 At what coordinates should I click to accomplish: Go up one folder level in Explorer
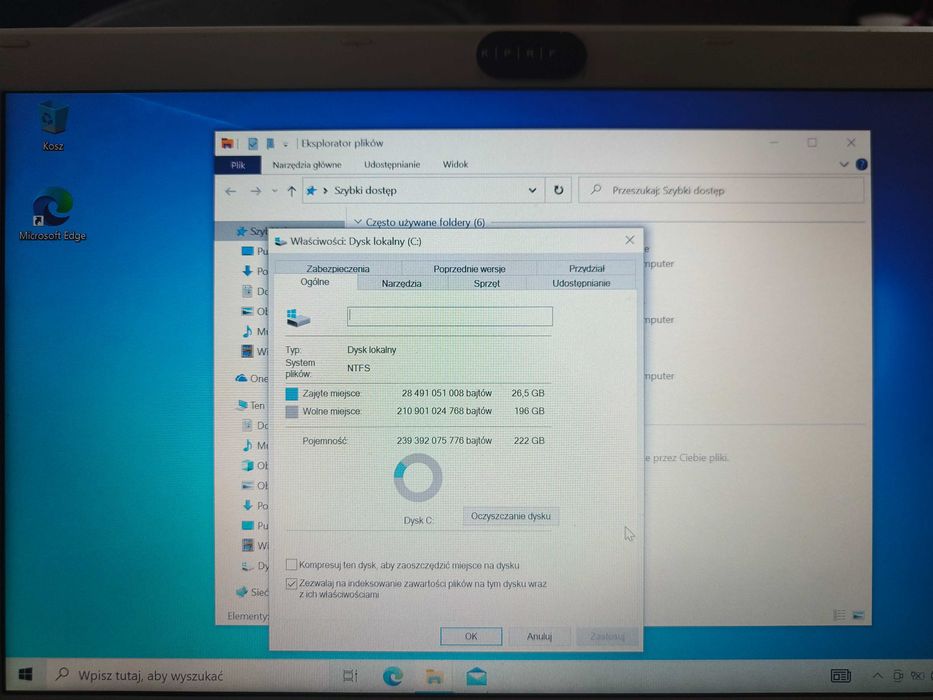coord(292,191)
